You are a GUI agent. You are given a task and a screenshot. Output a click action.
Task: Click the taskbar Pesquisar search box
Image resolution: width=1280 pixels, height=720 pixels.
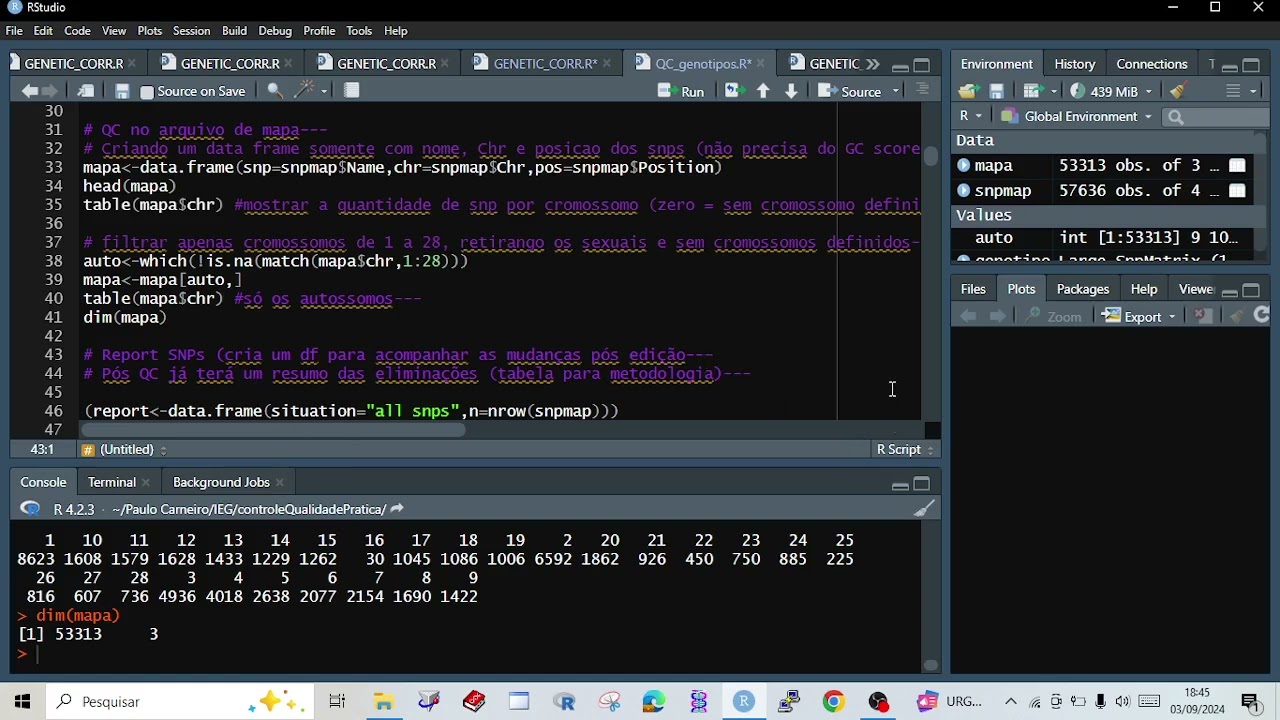pyautogui.click(x=180, y=702)
